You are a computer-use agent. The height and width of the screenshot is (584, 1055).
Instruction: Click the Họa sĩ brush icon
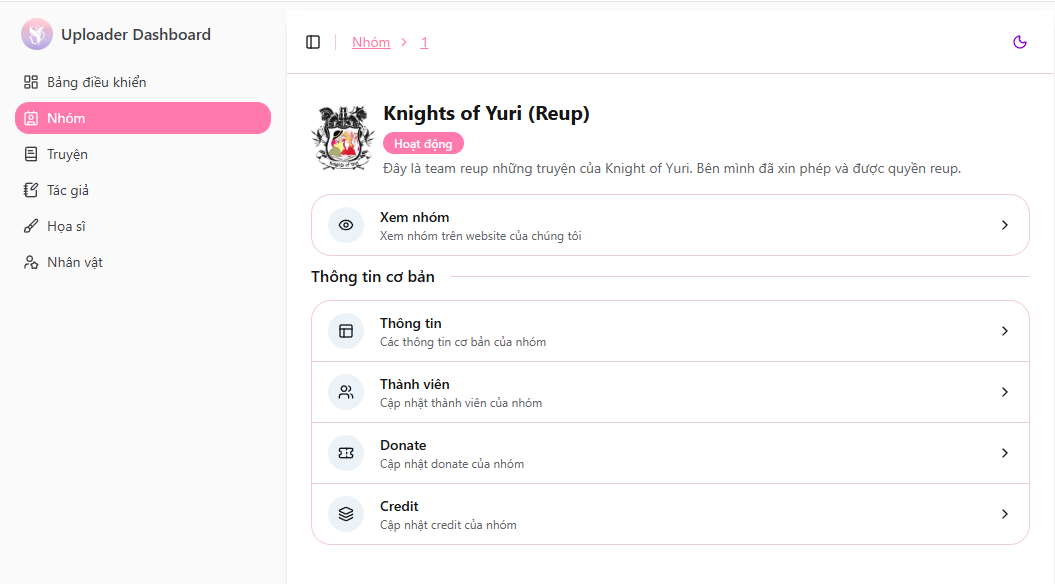pos(31,226)
